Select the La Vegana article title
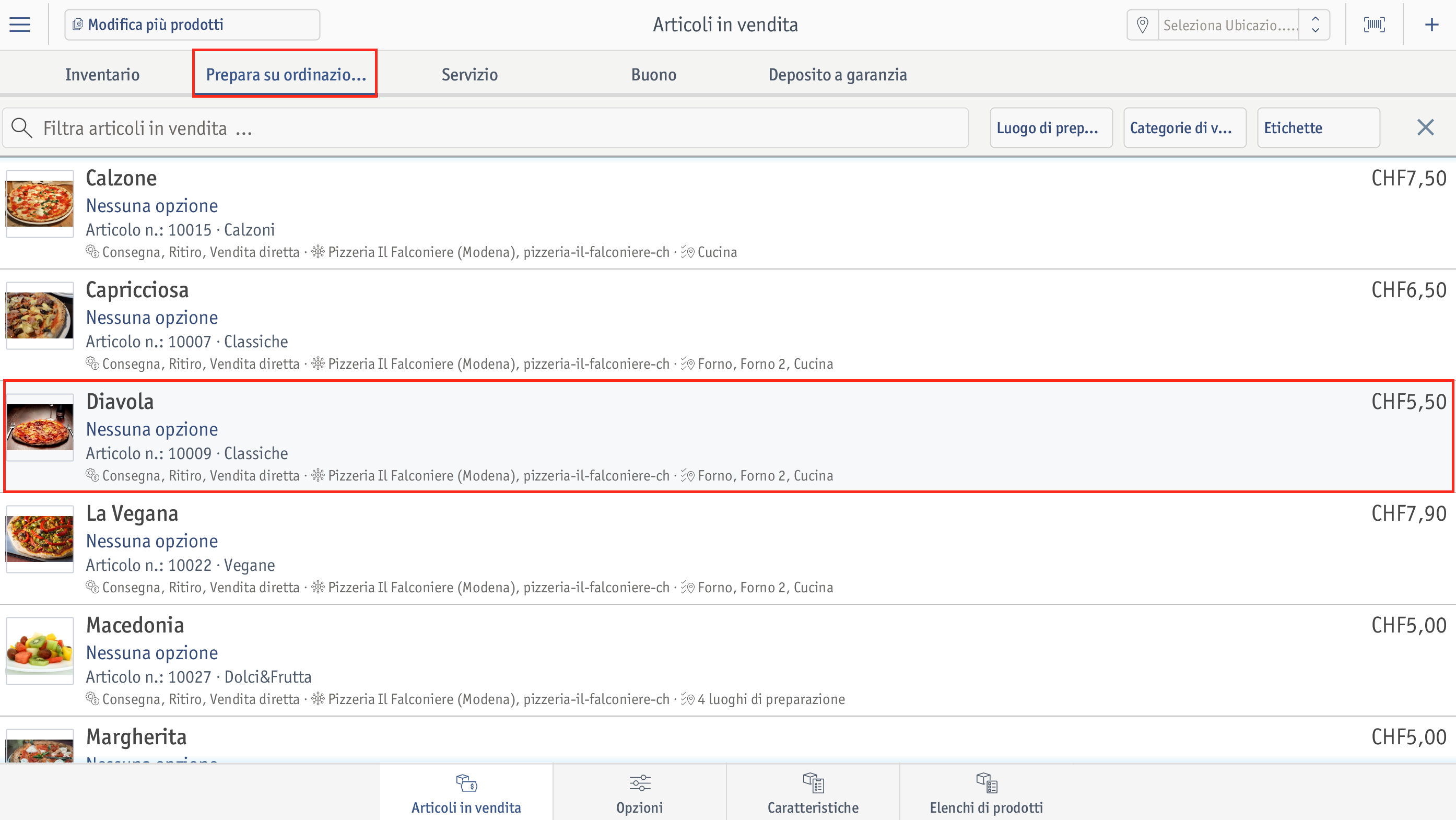This screenshot has height=820, width=1456. point(132,513)
